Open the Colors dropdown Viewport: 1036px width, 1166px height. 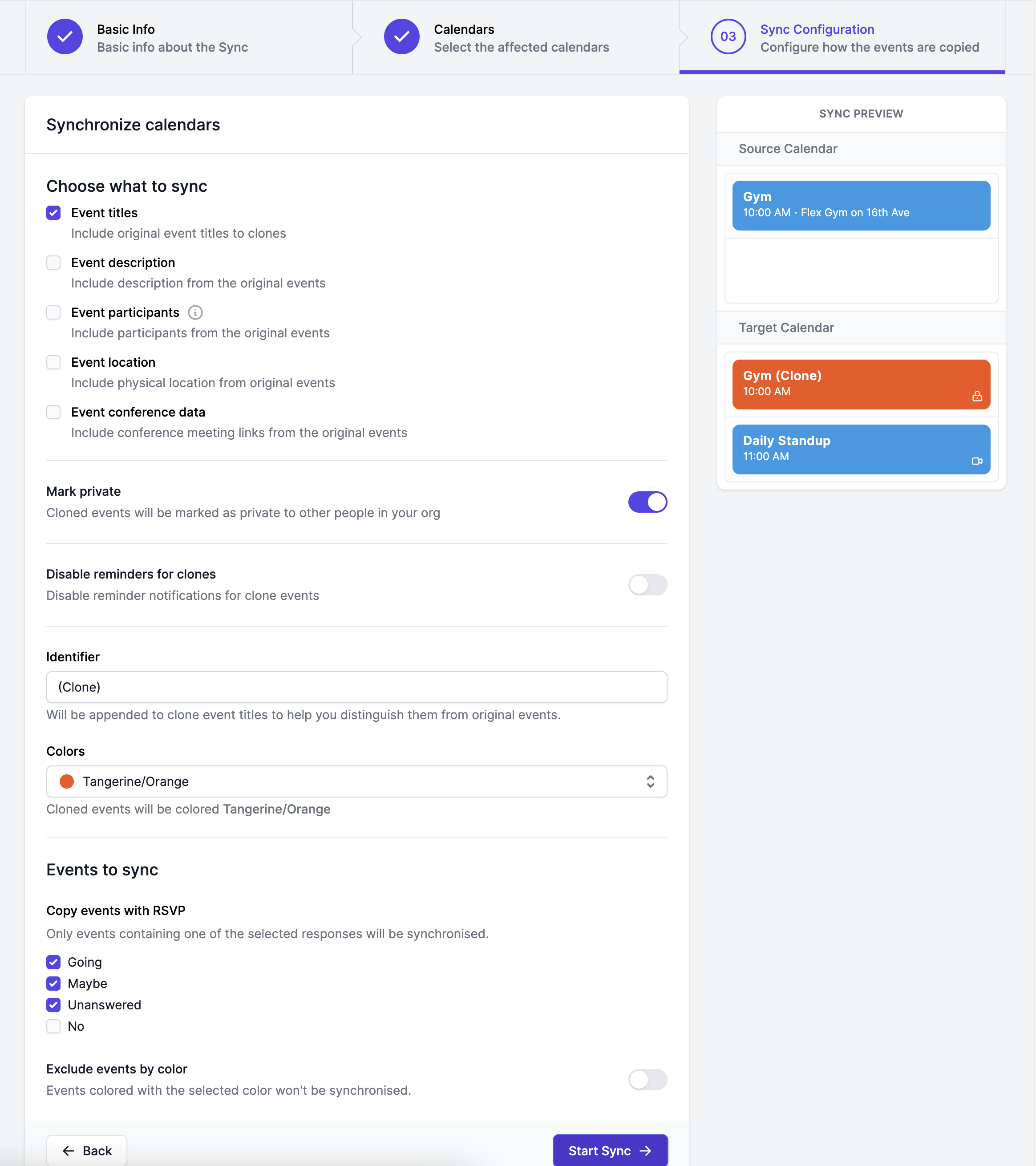356,781
